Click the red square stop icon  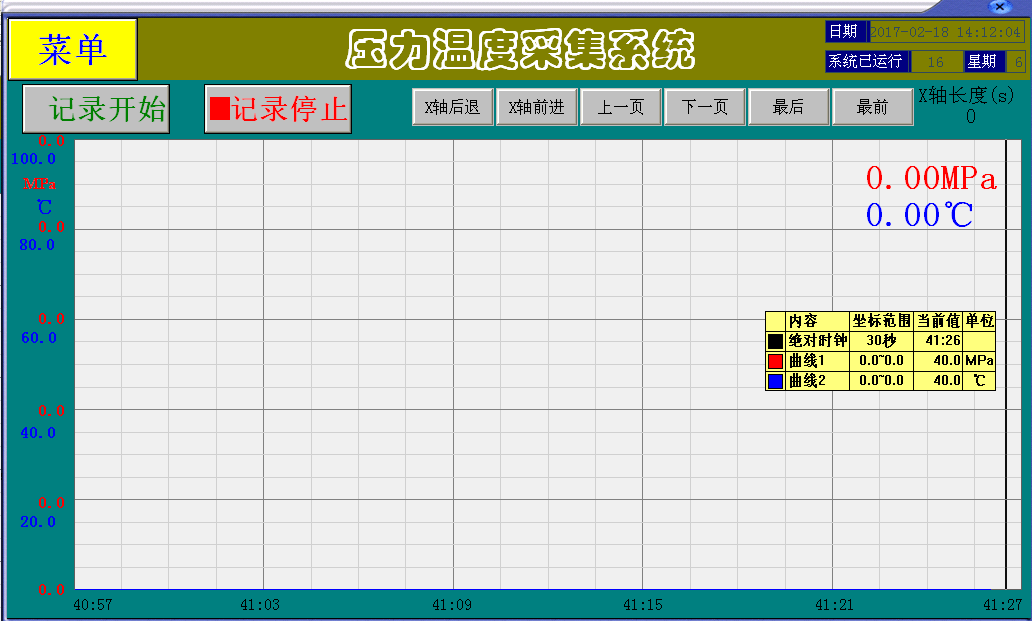point(219,107)
